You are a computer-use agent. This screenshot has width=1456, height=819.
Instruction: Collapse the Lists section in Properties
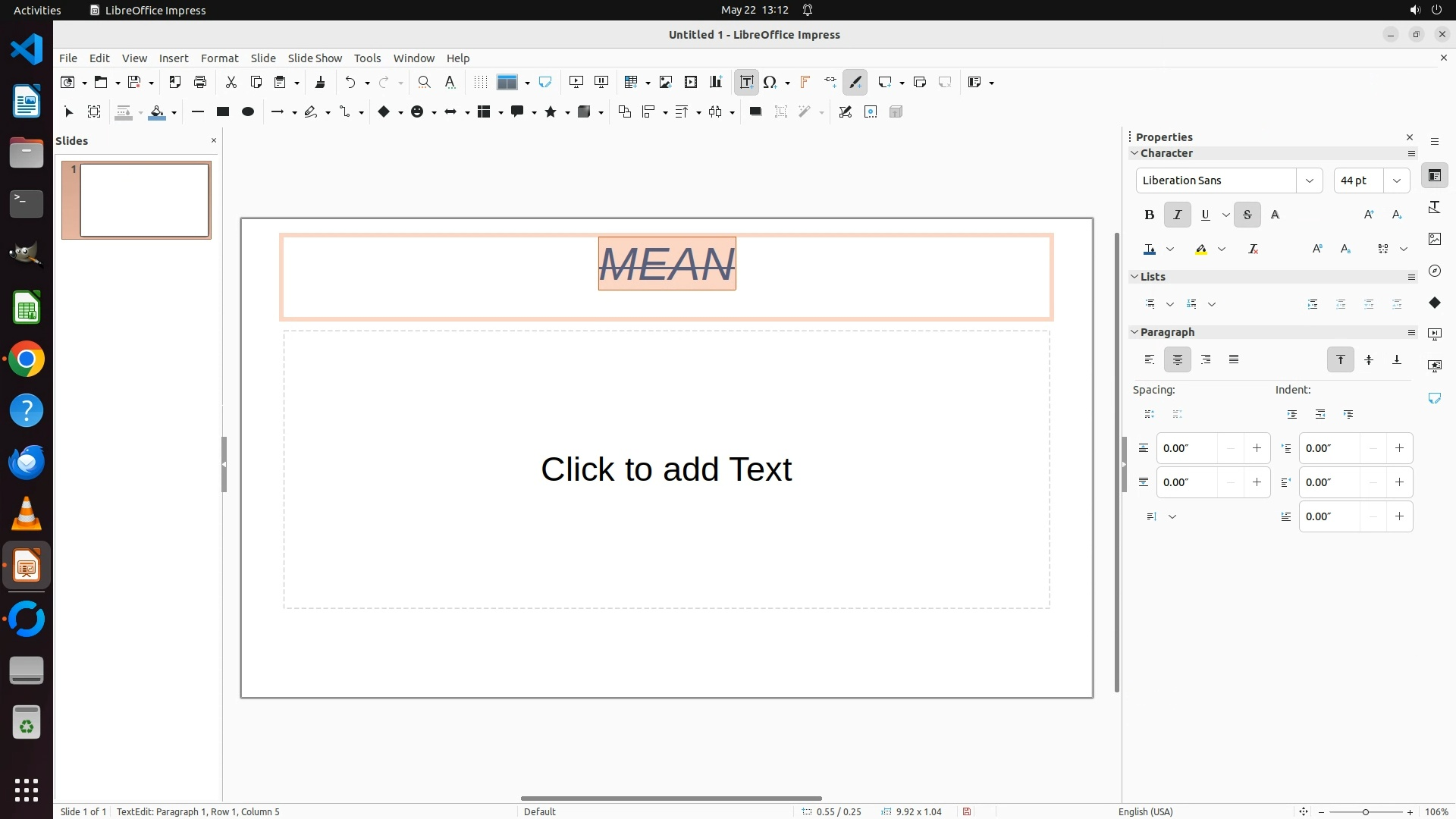(1134, 277)
